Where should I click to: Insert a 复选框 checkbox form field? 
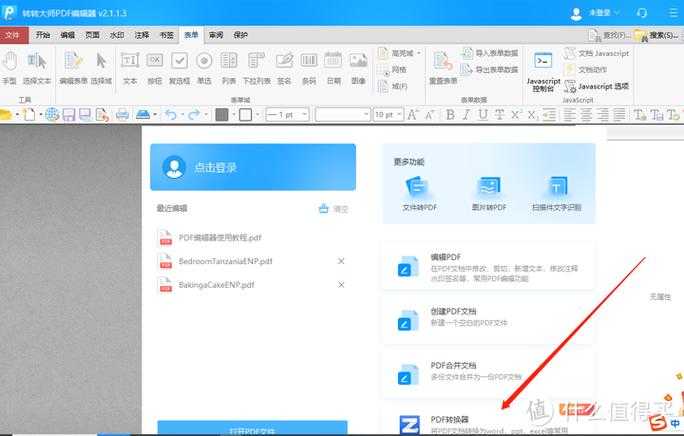click(180, 66)
